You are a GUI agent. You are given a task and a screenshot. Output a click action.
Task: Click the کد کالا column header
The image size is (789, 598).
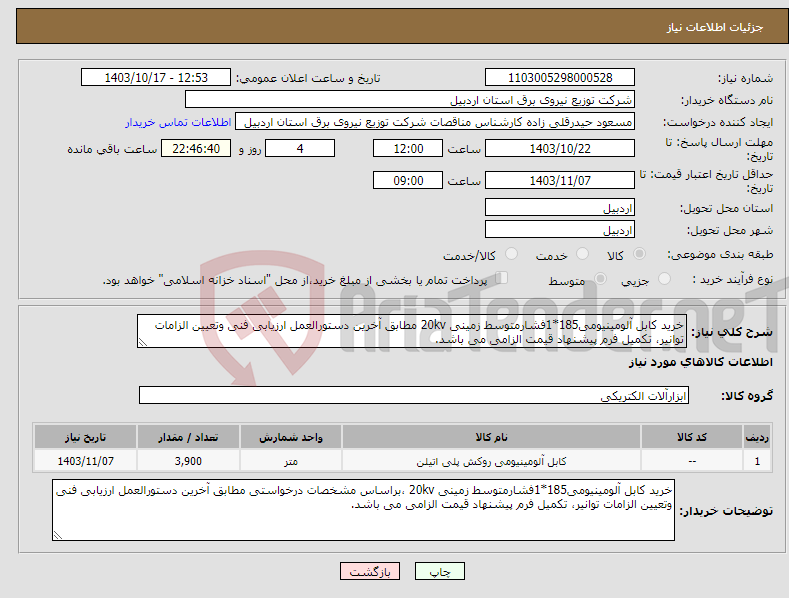692,437
